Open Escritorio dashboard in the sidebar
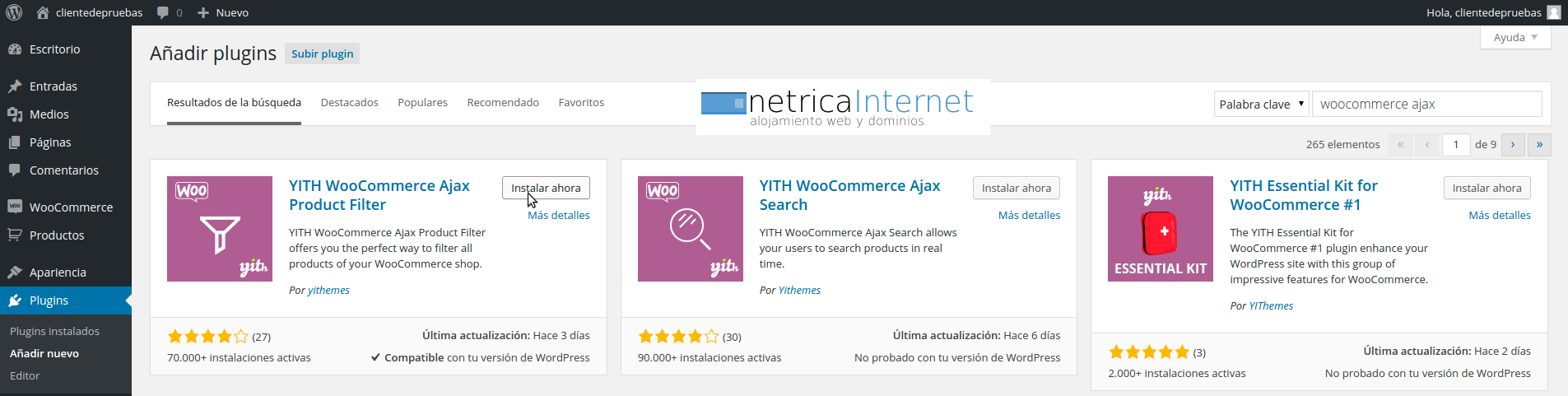This screenshot has width=1568, height=396. (54, 49)
